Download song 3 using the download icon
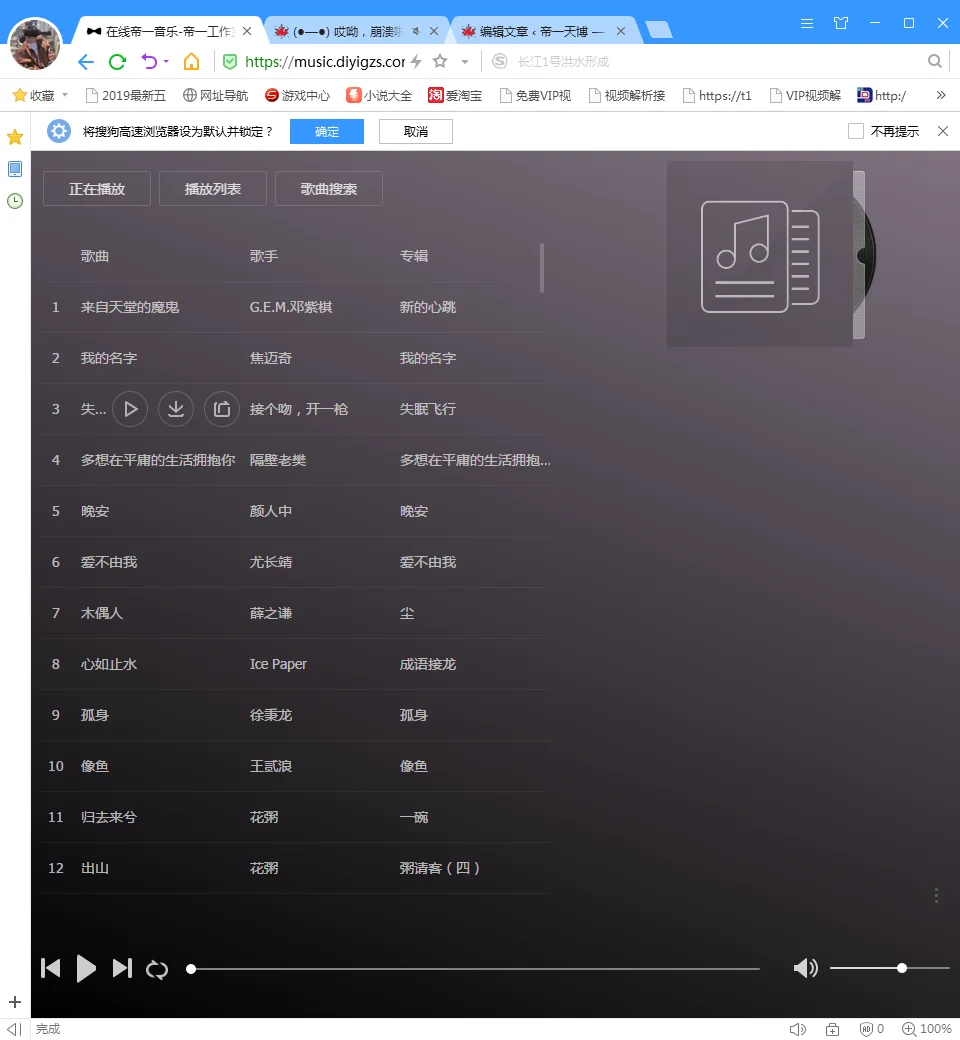This screenshot has width=960, height=1040. pos(176,409)
